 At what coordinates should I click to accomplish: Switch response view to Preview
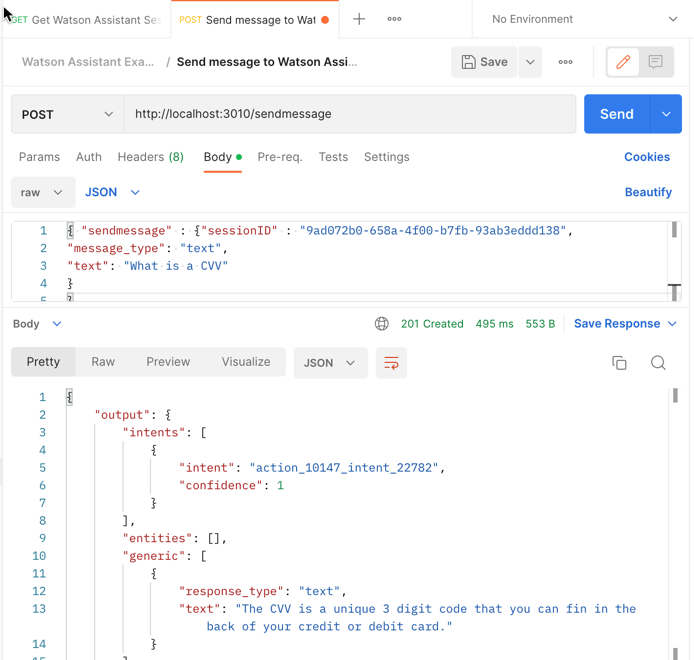168,362
